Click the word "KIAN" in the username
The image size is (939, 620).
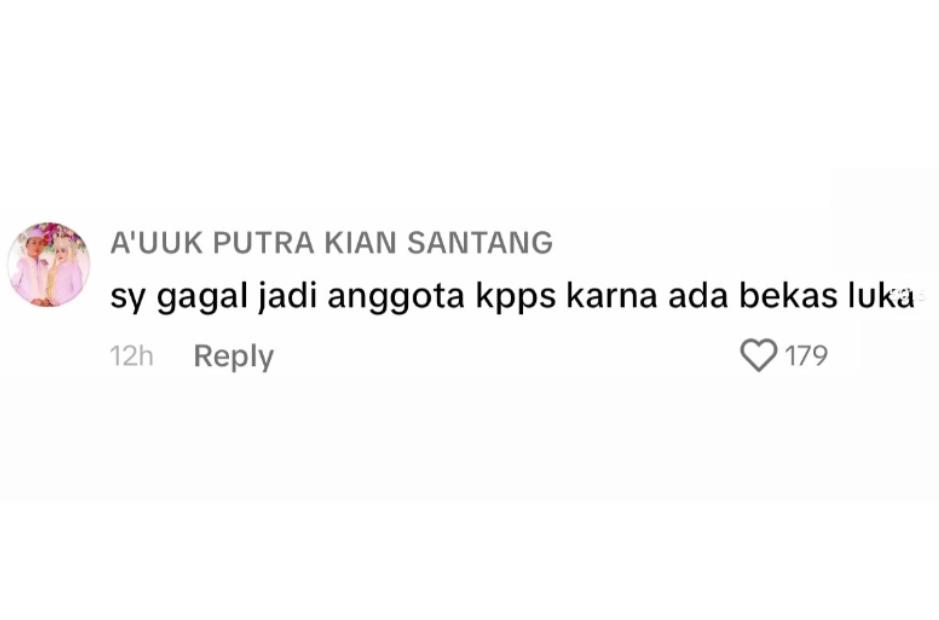click(361, 243)
